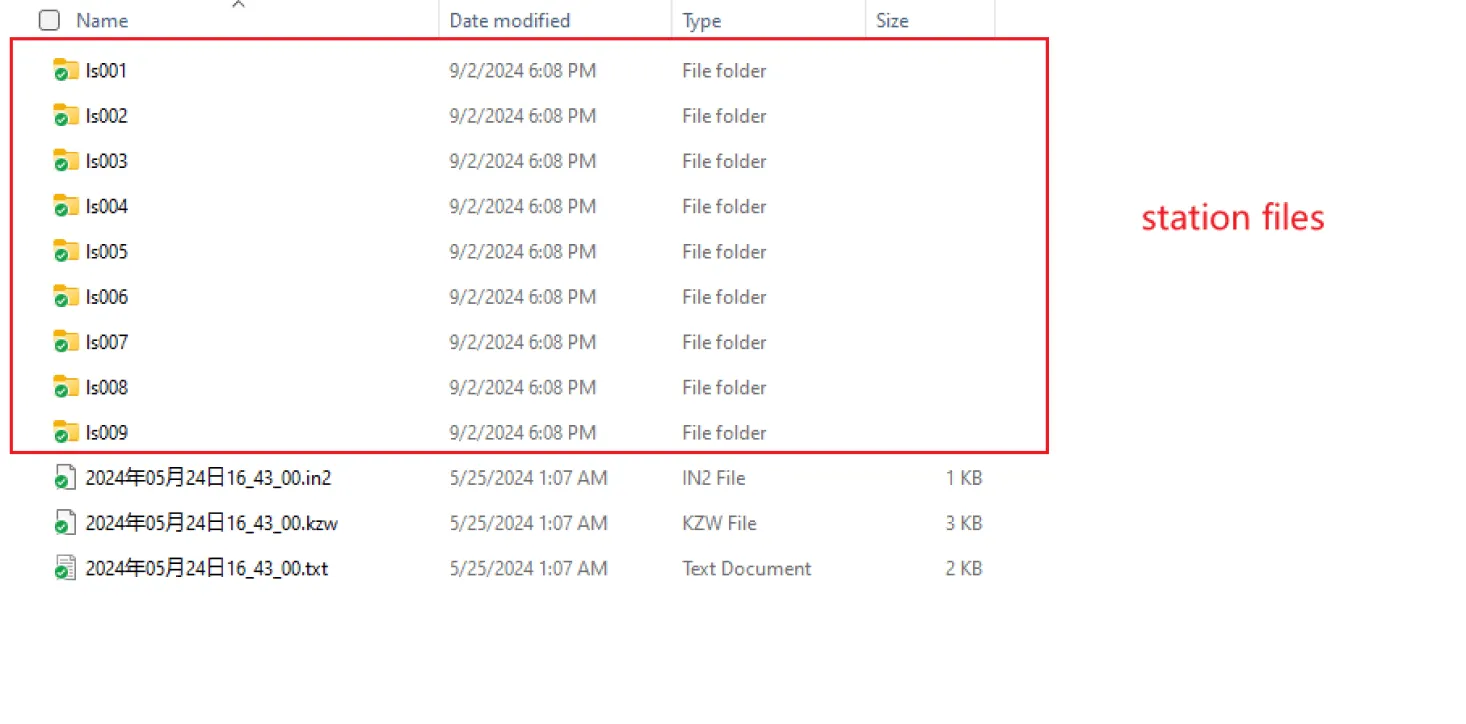The width and height of the screenshot is (1466, 724).
Task: Click the ls007 folder icon
Action: point(66,342)
